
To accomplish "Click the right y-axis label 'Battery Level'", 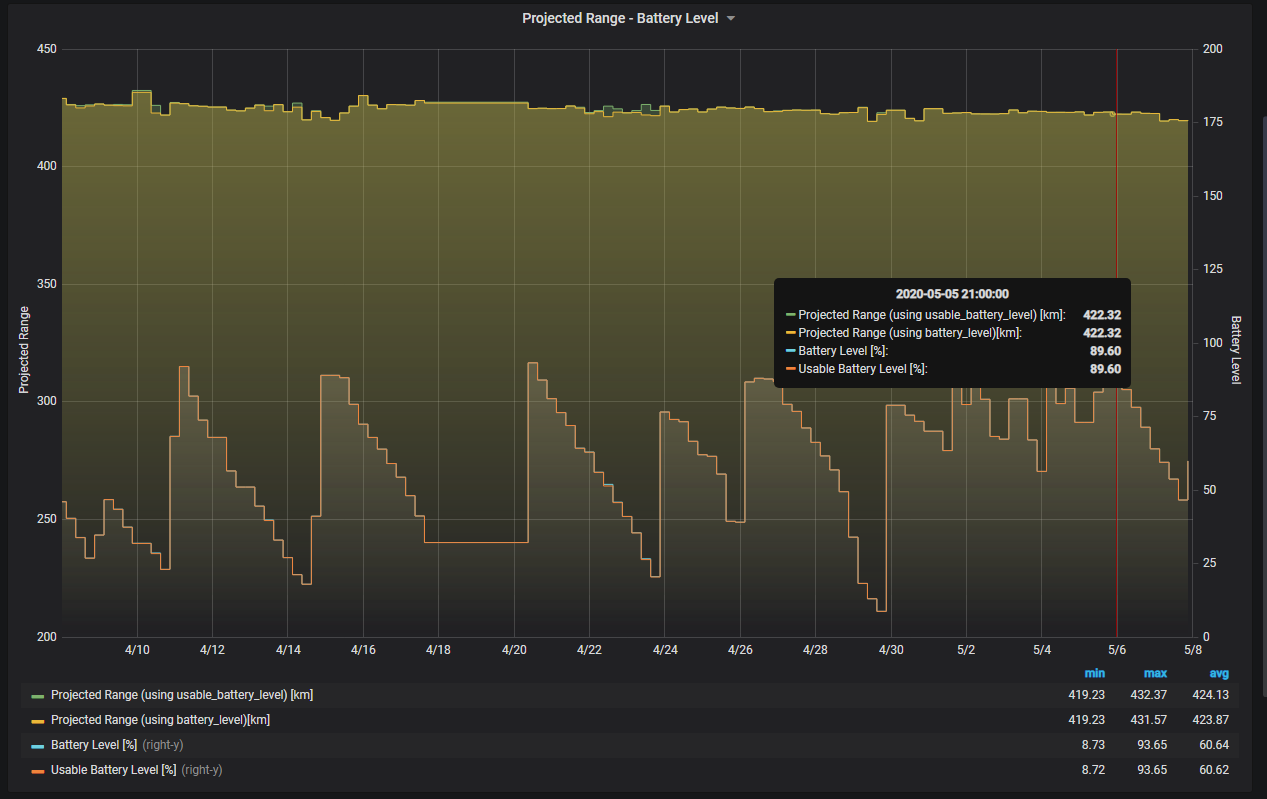I will point(1235,350).
